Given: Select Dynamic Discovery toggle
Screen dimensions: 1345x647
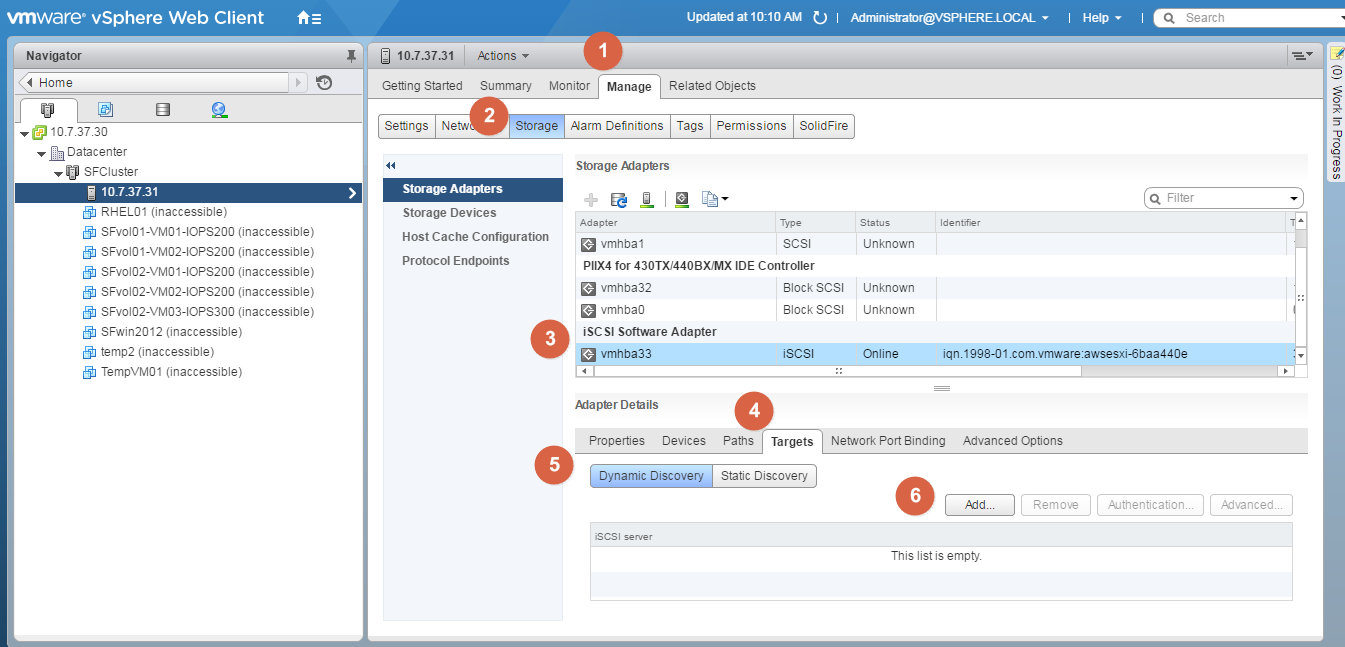Looking at the screenshot, I should click(x=651, y=476).
